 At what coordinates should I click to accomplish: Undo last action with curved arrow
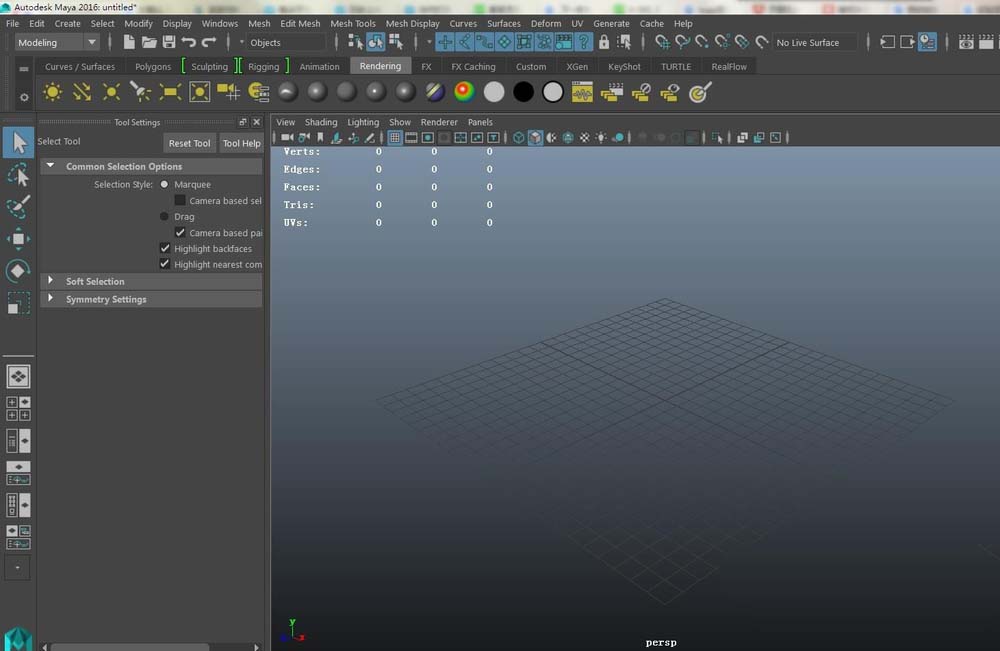coord(188,43)
